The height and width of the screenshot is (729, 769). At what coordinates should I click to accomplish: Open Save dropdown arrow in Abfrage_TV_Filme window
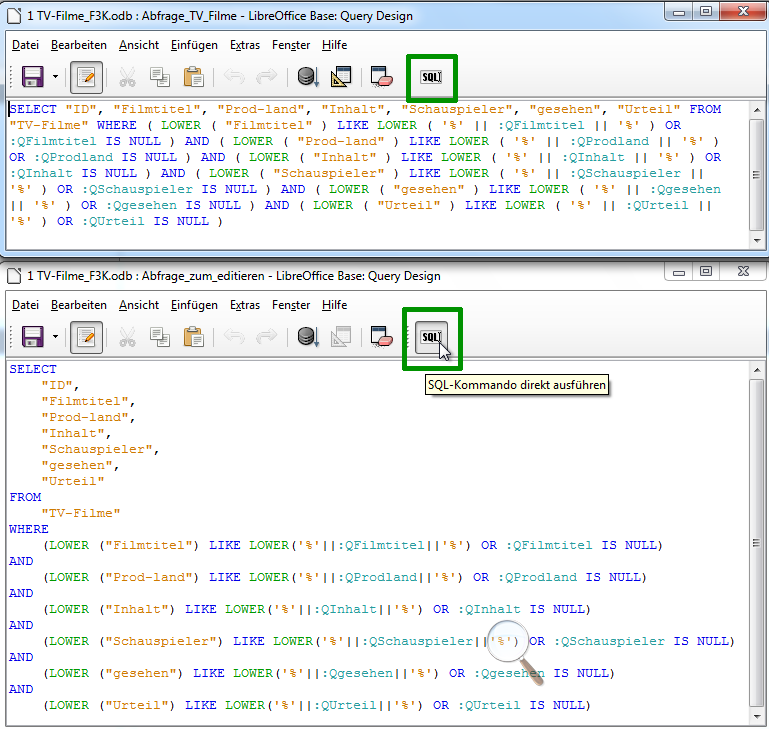point(55,77)
